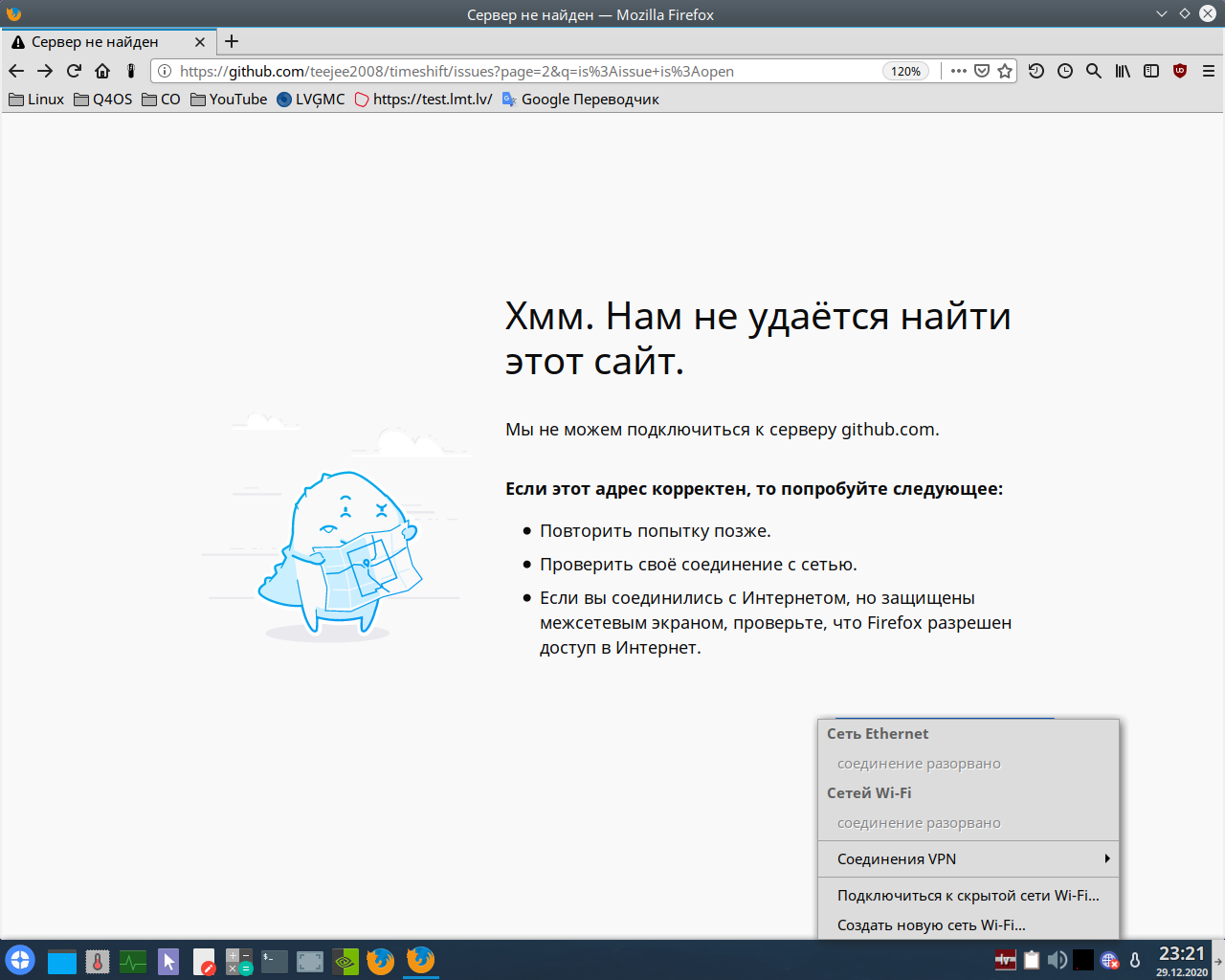
Task: Open the https://test.lmt.lv/ bookmark
Action: (x=423, y=100)
